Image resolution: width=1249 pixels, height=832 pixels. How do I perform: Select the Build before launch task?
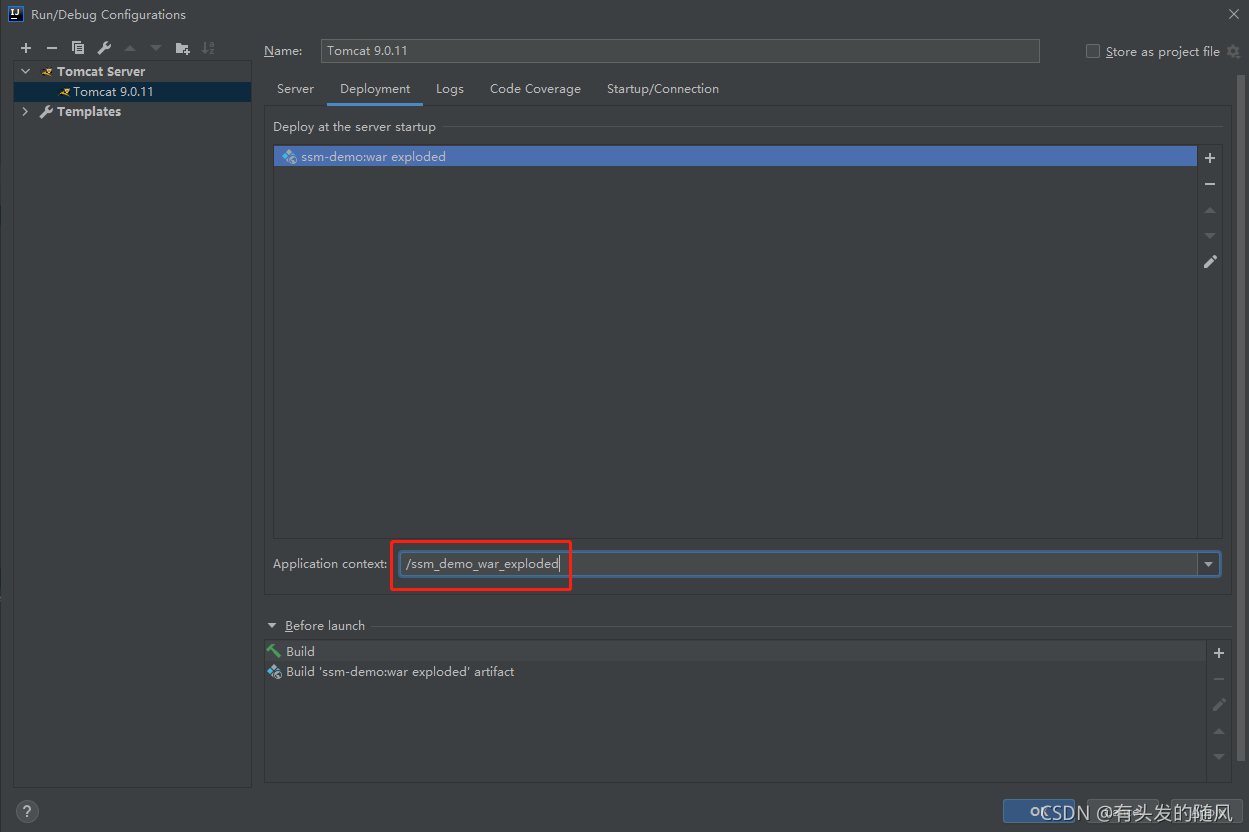point(735,651)
